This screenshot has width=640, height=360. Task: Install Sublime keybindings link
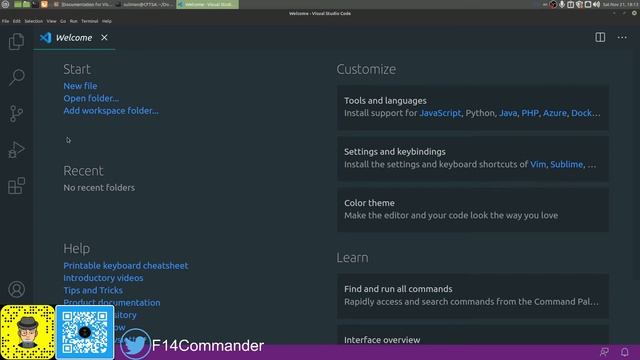point(567,164)
